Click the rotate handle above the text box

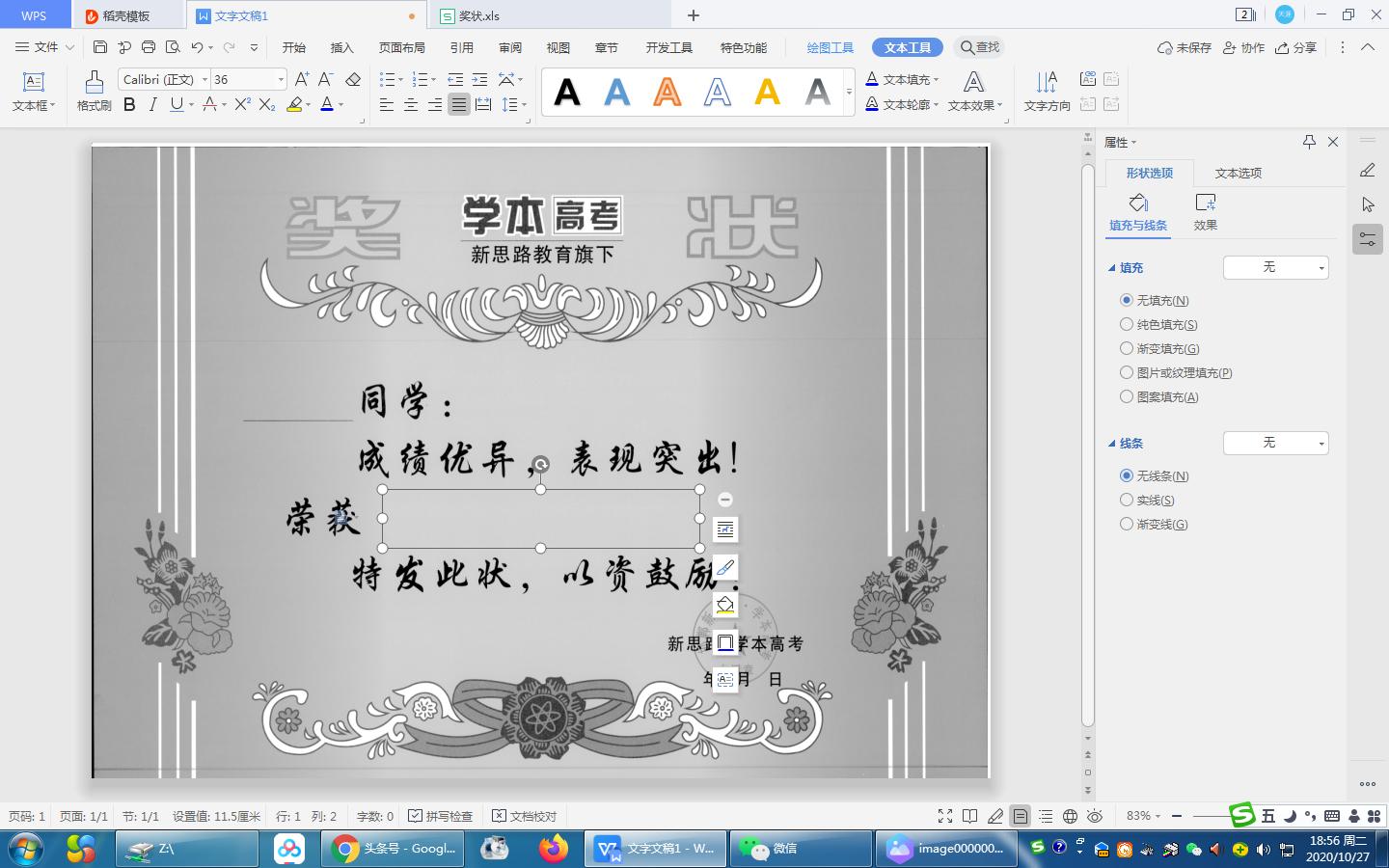click(541, 465)
